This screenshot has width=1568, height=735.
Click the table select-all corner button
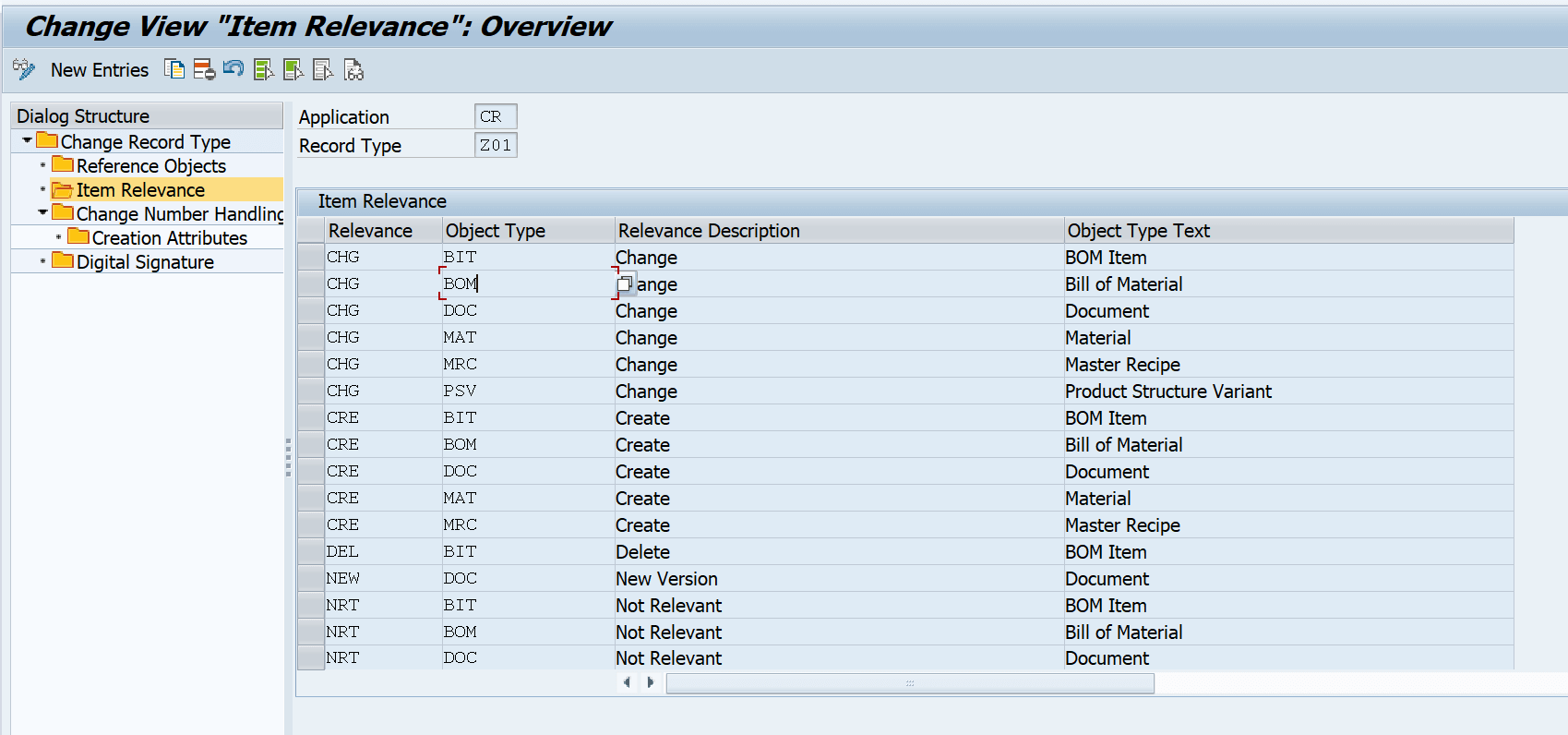click(x=310, y=231)
